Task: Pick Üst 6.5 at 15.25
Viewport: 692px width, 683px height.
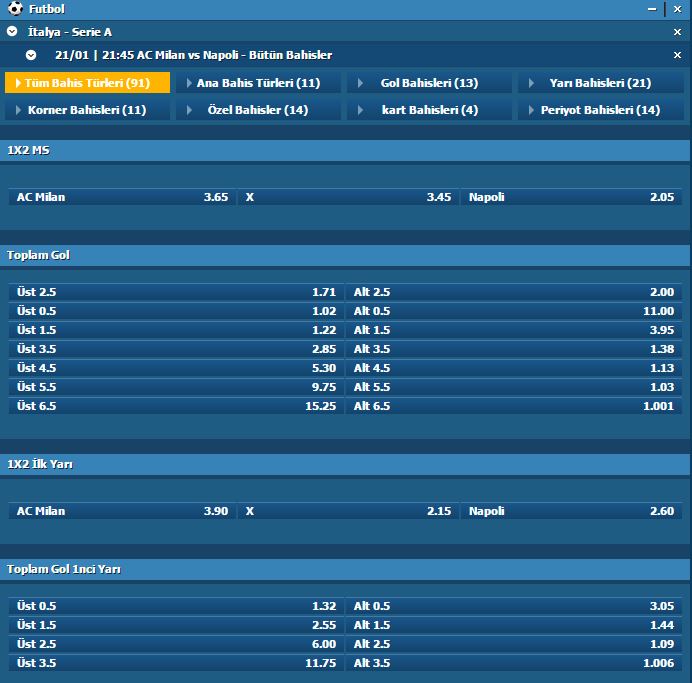Action: [x=176, y=406]
